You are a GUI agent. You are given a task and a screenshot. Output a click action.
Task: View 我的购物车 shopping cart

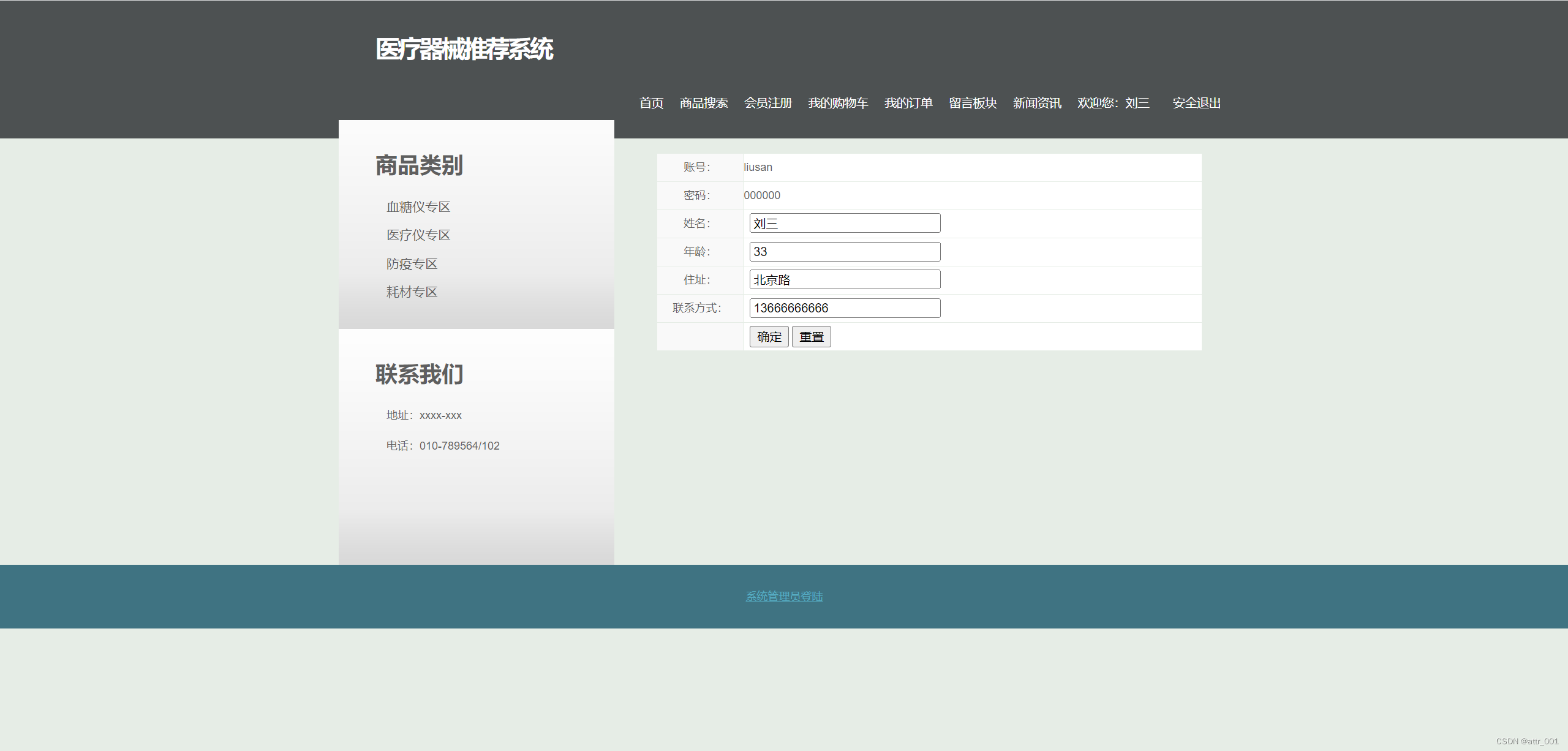[838, 103]
